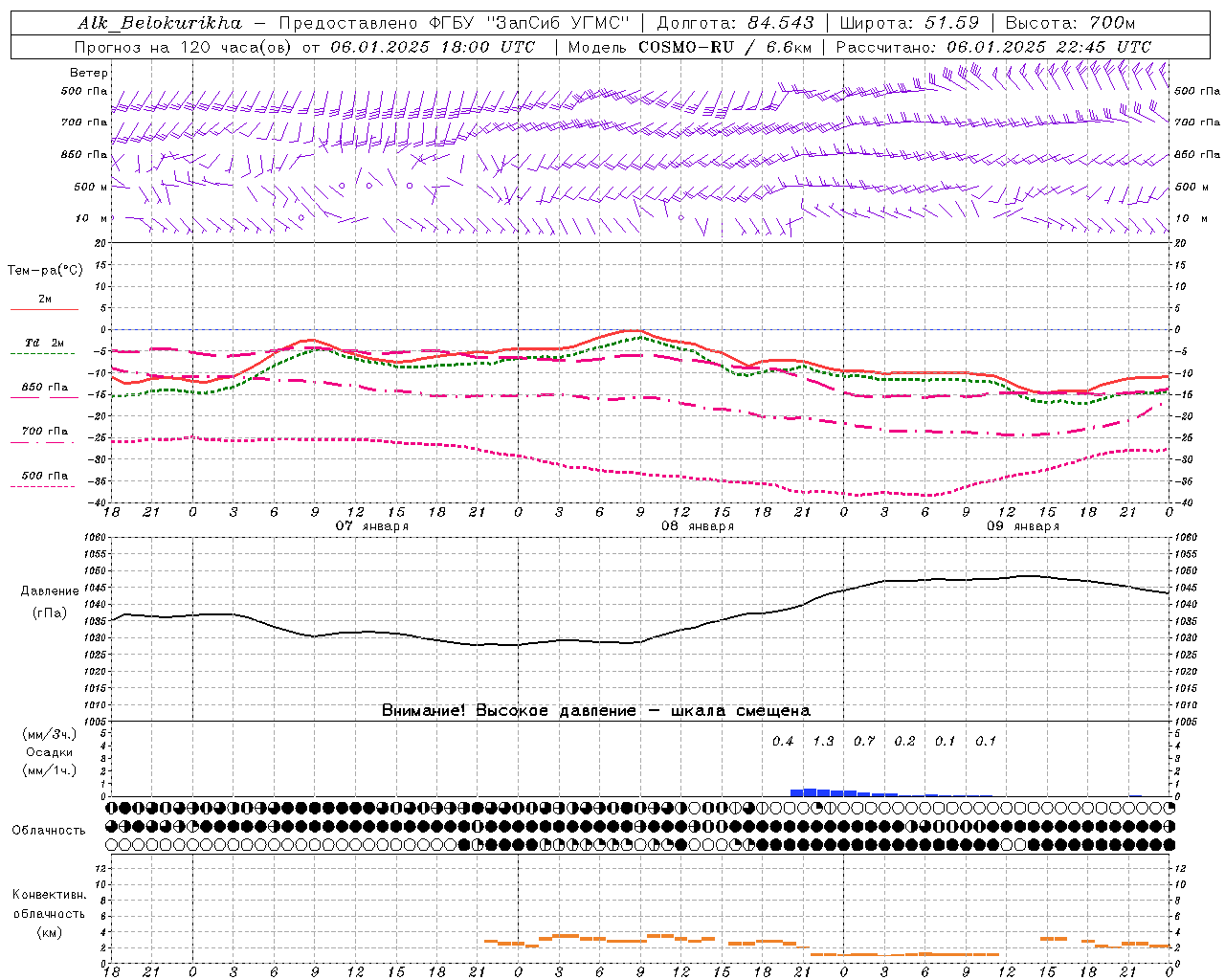
Task: Click the "0.4" precipitation value
Action: coord(783,742)
